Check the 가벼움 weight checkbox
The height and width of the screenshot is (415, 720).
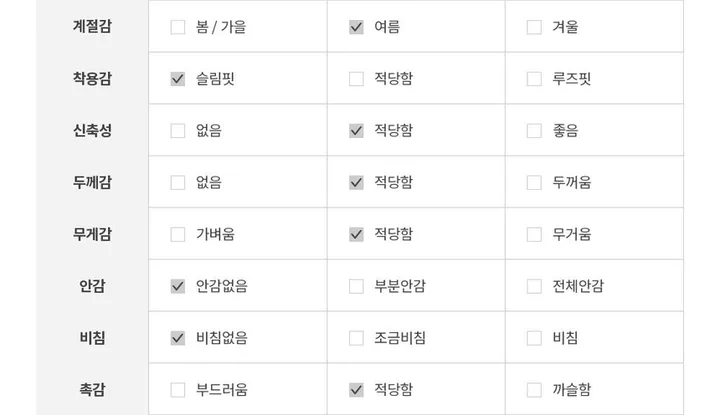pos(178,235)
